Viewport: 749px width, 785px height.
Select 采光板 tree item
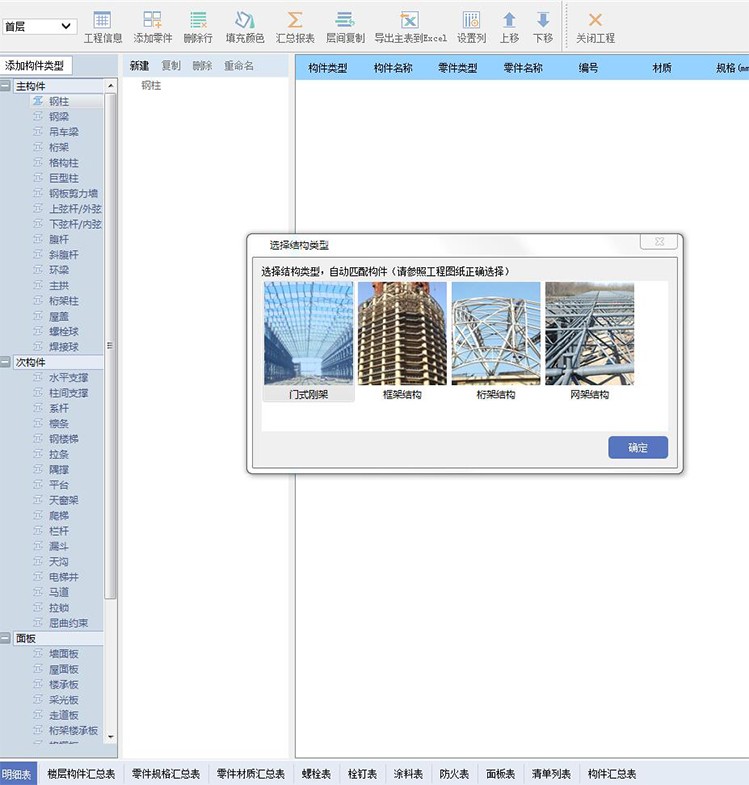[64, 700]
